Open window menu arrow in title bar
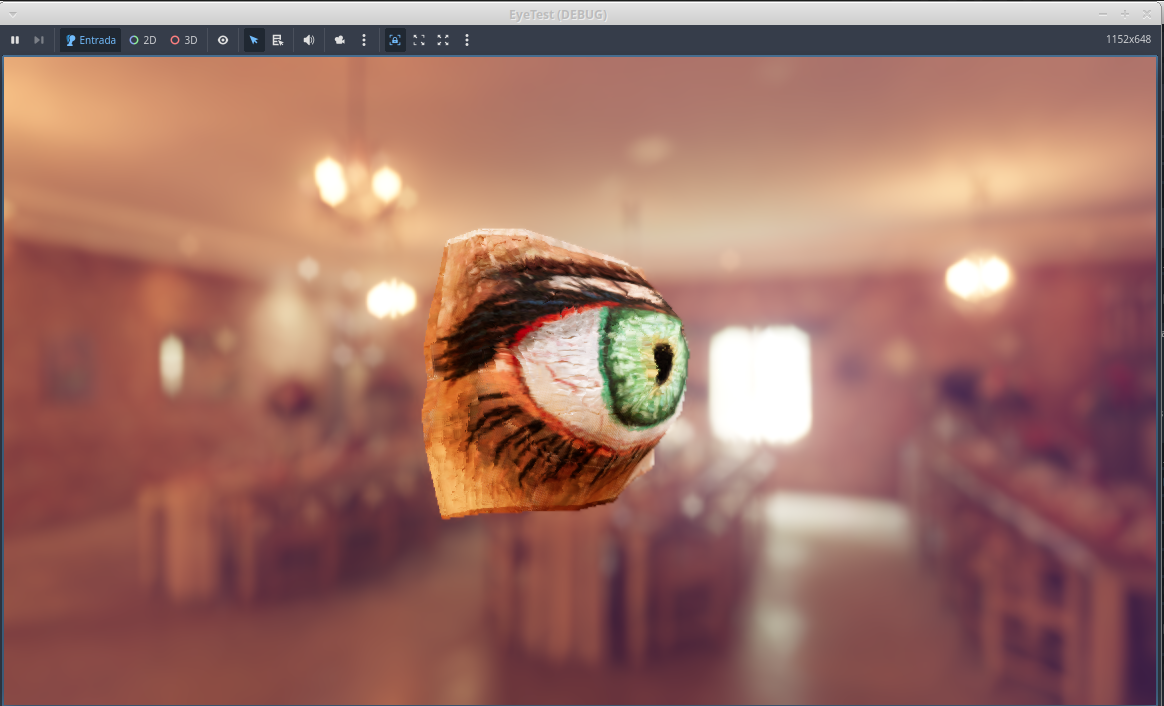 coord(12,14)
